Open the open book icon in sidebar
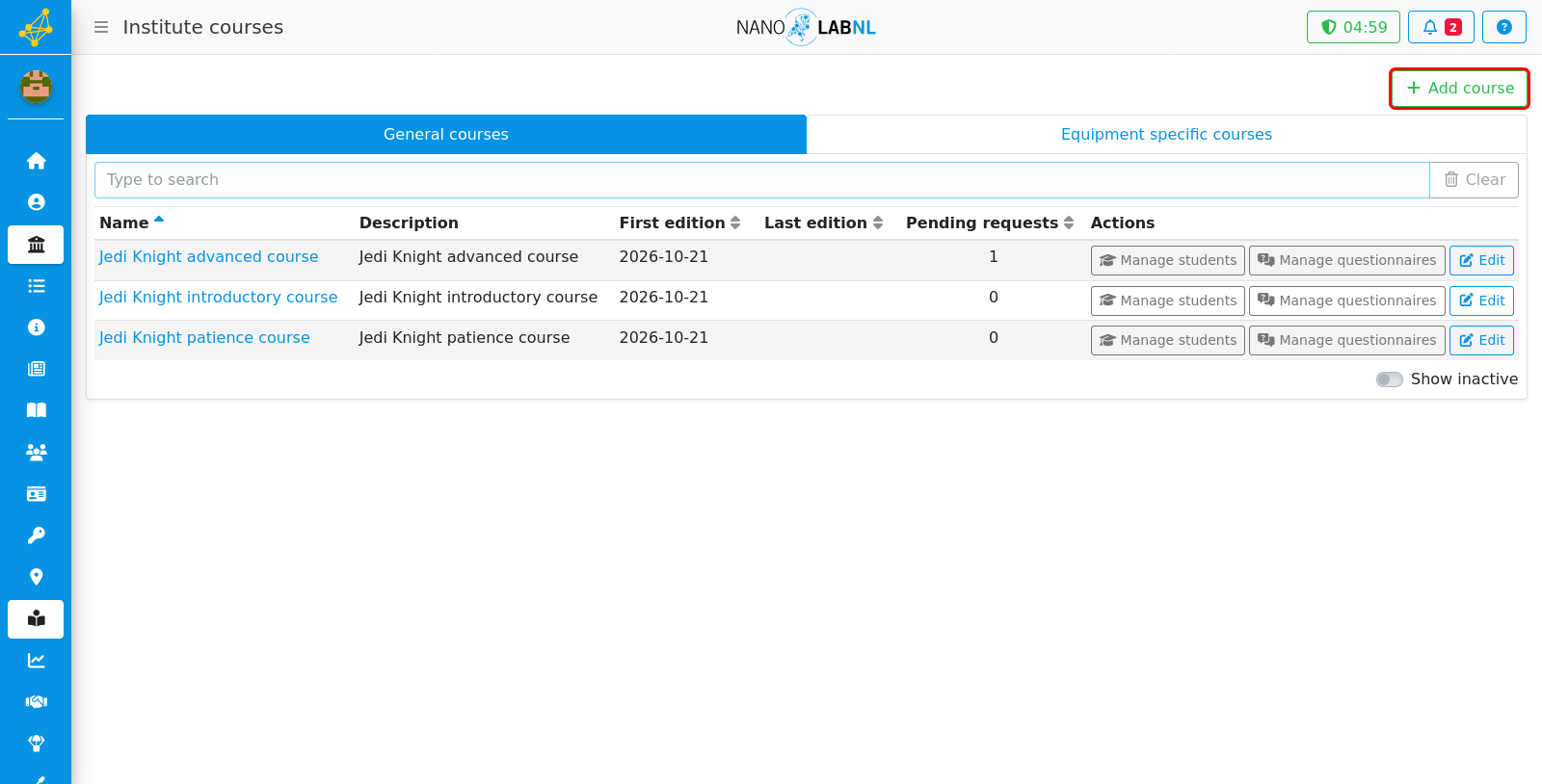Screen dimensions: 1542x784 tap(36, 410)
